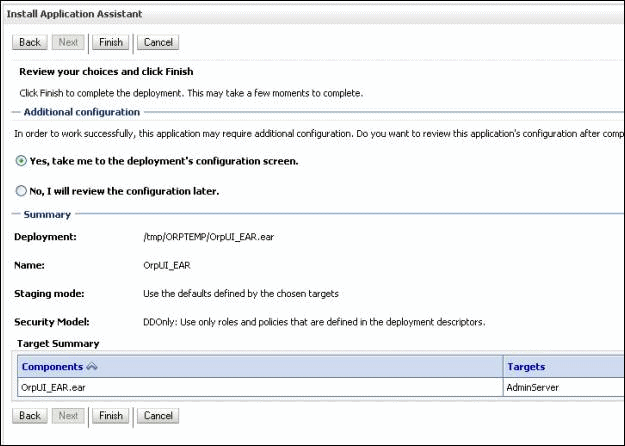Sort table by Targets column header
Image resolution: width=625 pixels, height=446 pixels.
coord(526,367)
